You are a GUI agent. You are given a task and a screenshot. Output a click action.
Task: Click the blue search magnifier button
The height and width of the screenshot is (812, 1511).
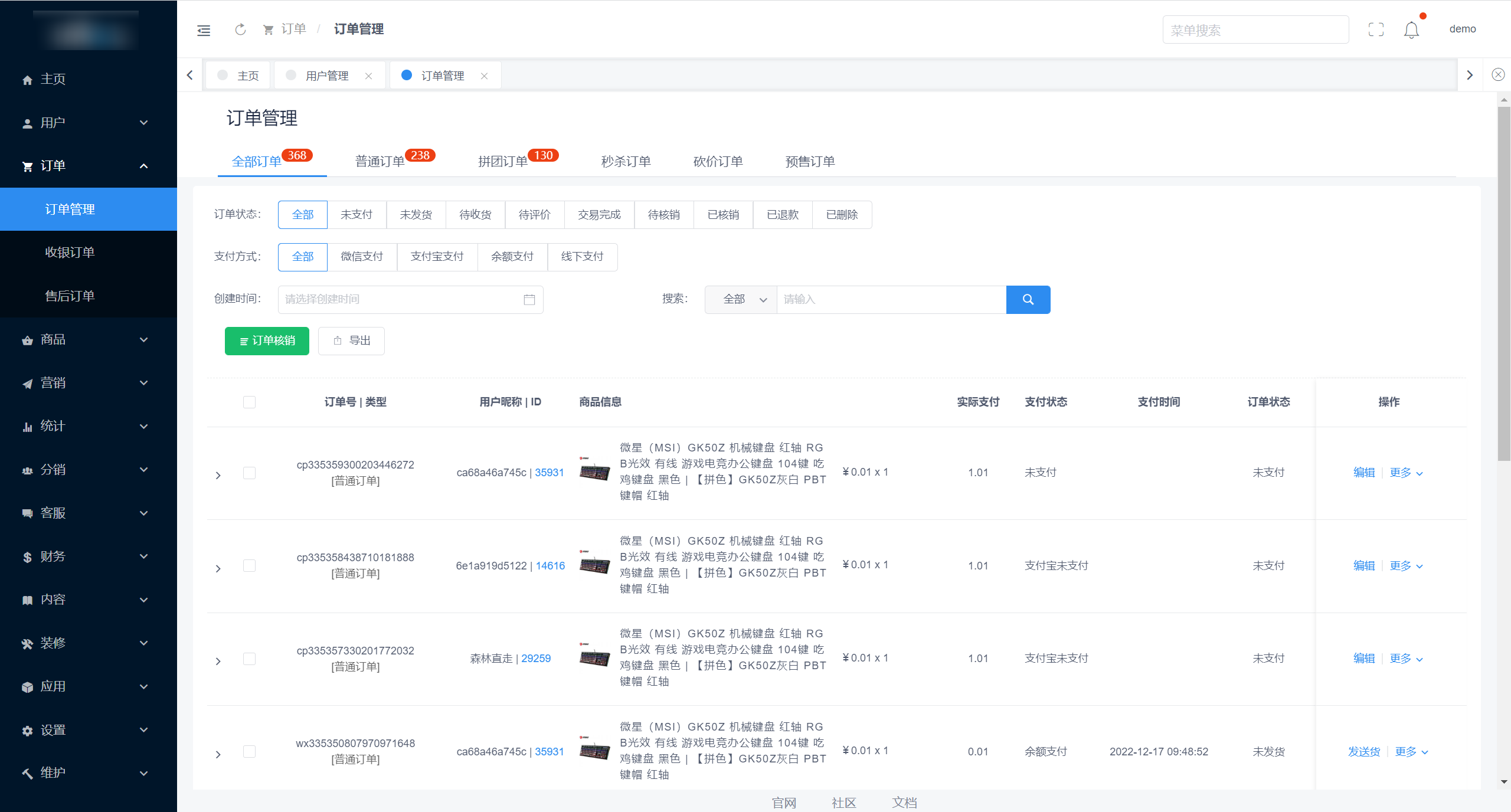tap(1028, 299)
